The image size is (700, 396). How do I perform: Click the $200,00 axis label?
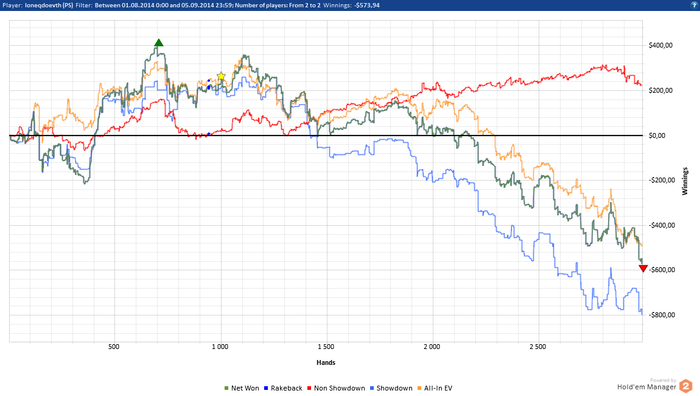[x=660, y=90]
